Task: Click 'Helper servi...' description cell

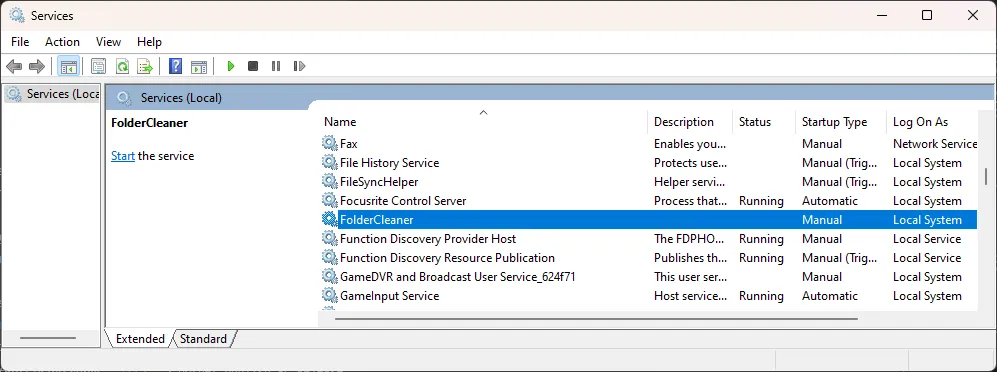Action: (x=690, y=182)
